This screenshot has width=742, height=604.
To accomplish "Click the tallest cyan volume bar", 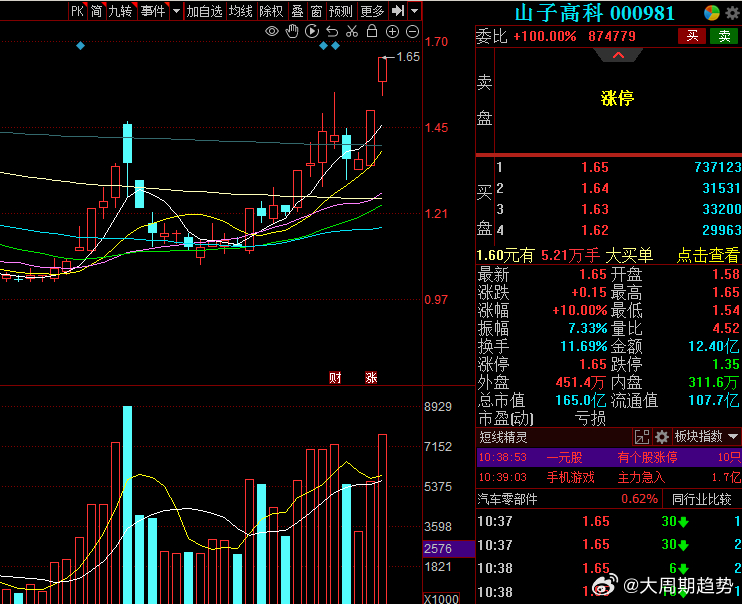I will coord(127,505).
